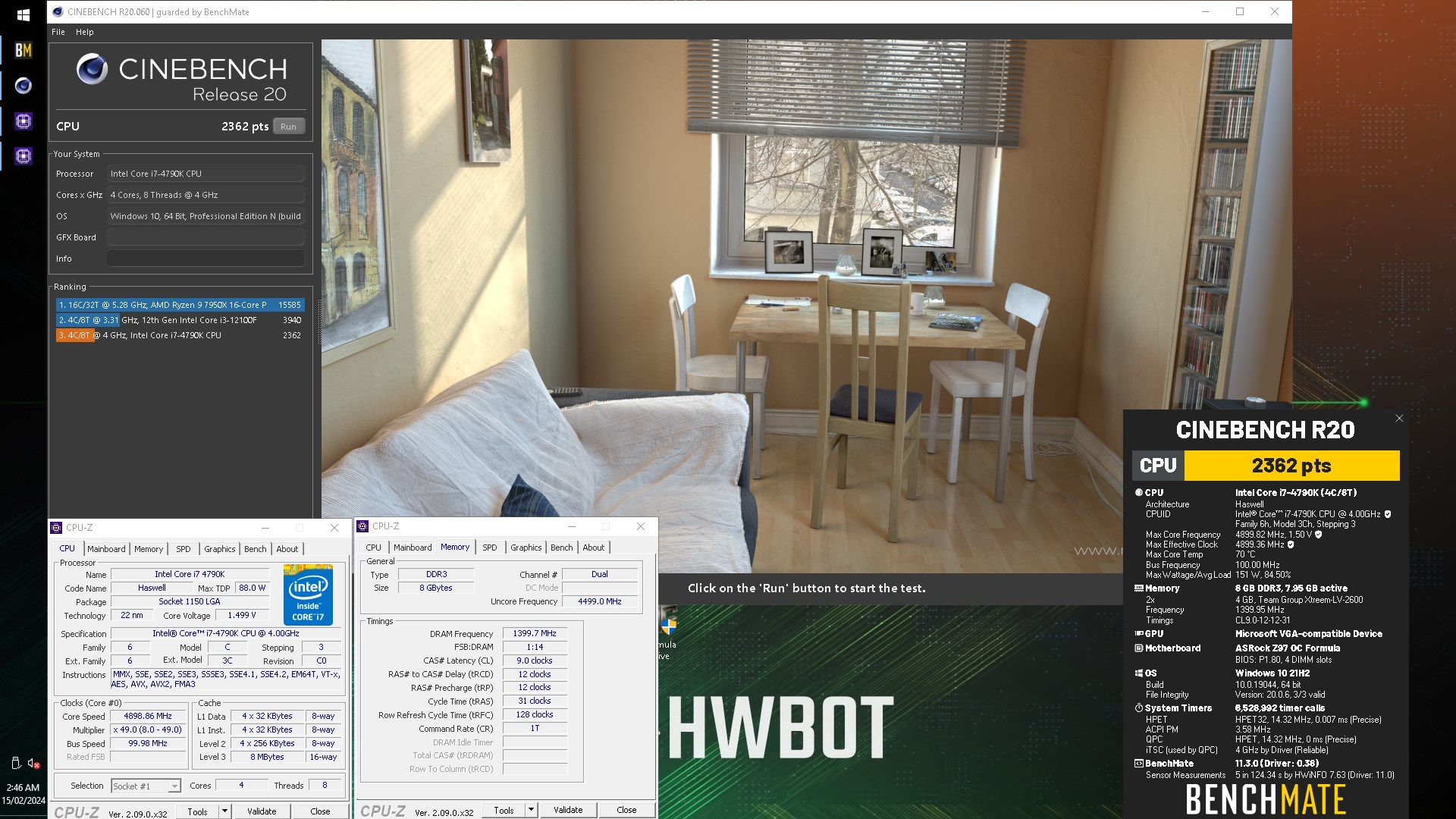Click the Intel Core i7 badge in CPU-Z

point(308,595)
